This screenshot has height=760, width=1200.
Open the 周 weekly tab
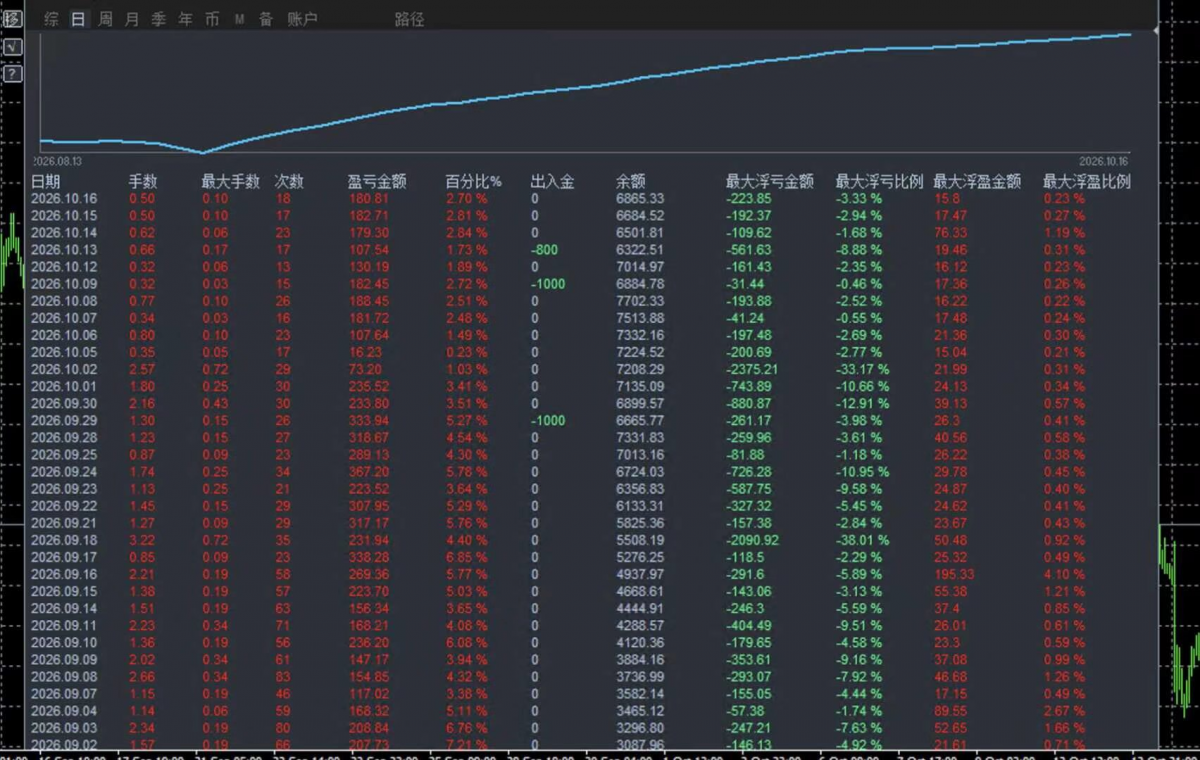point(106,19)
